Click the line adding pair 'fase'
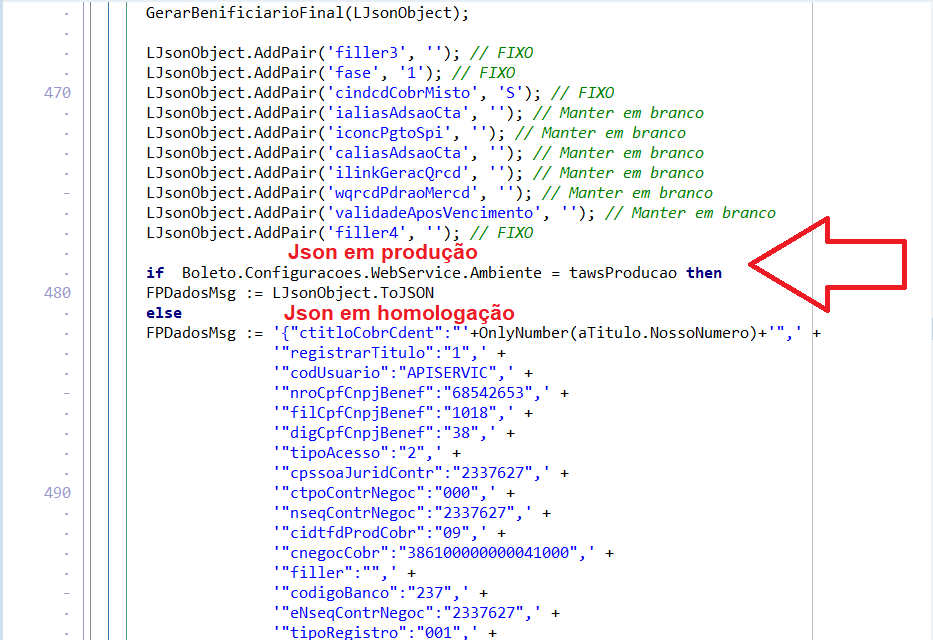Image resolution: width=933 pixels, height=640 pixels. point(330,73)
